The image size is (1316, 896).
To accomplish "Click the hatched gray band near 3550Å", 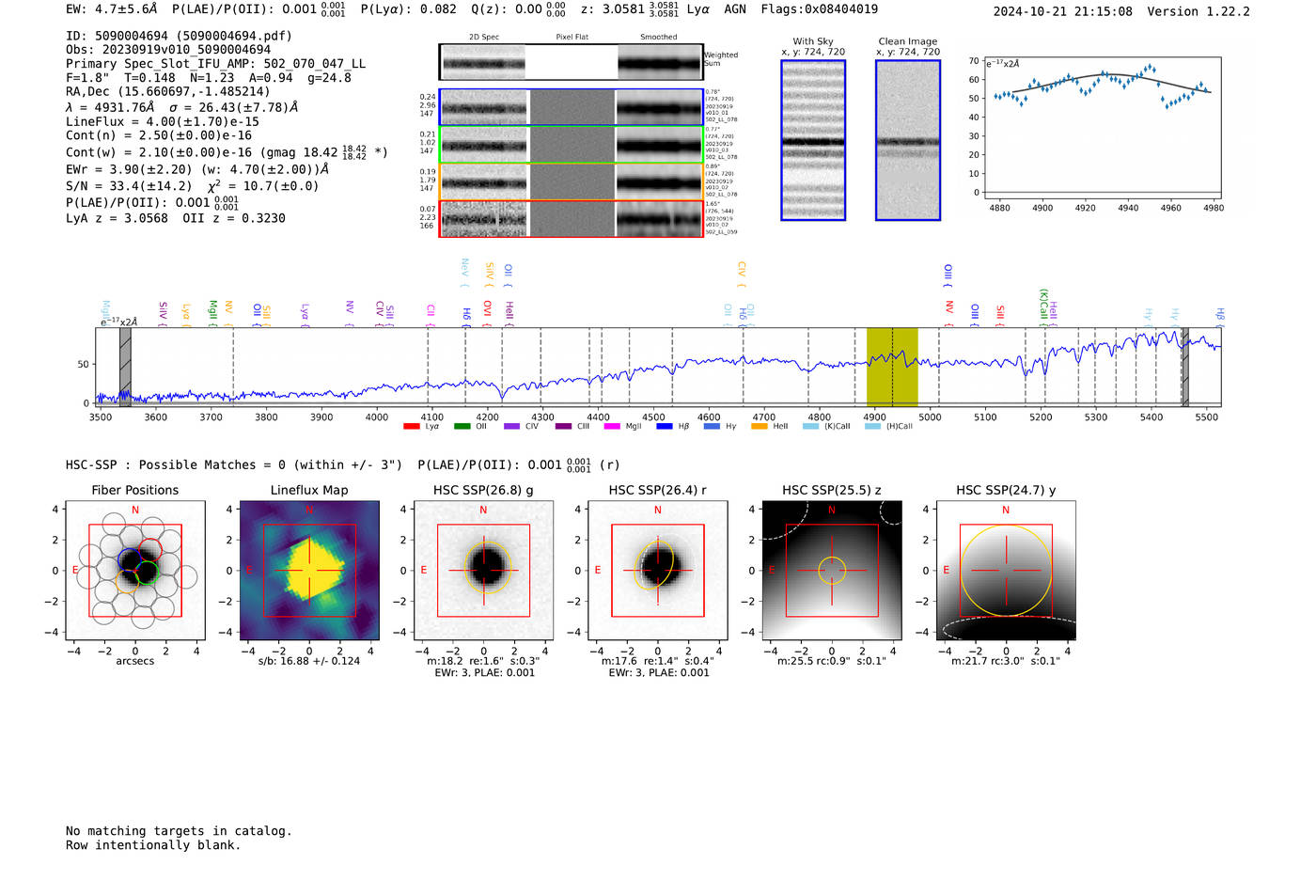I will tap(125, 367).
